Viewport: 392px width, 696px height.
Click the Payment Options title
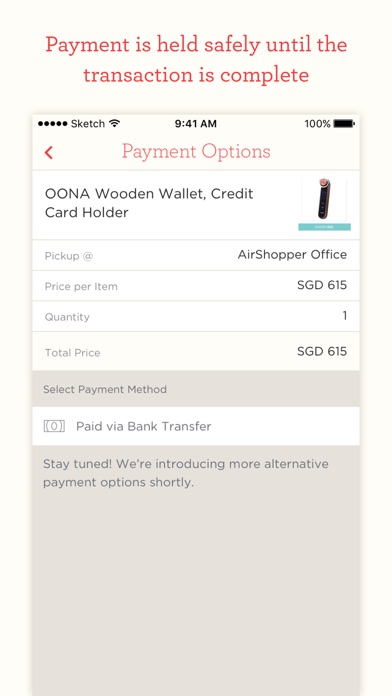point(196,152)
